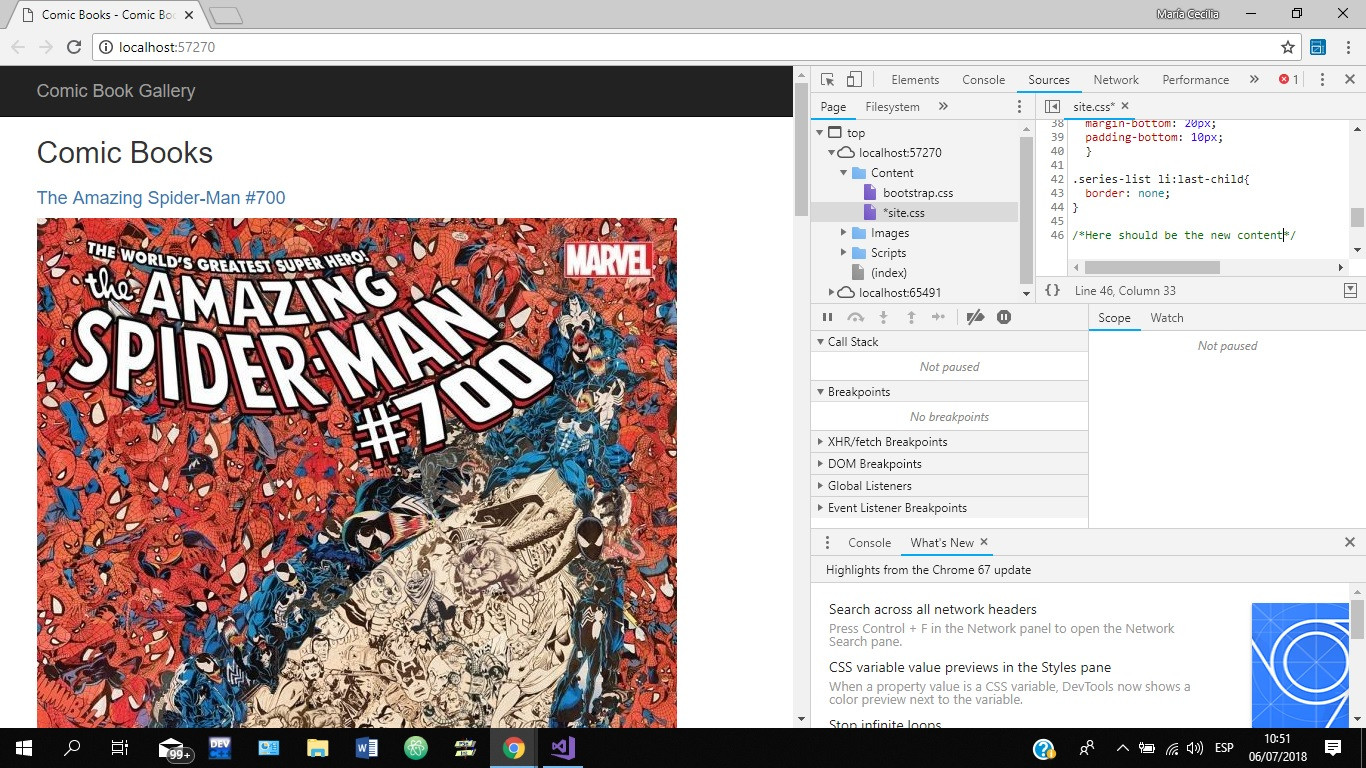Viewport: 1366px width, 768px height.
Task: Switch to the drawer Console tab
Action: point(869,543)
